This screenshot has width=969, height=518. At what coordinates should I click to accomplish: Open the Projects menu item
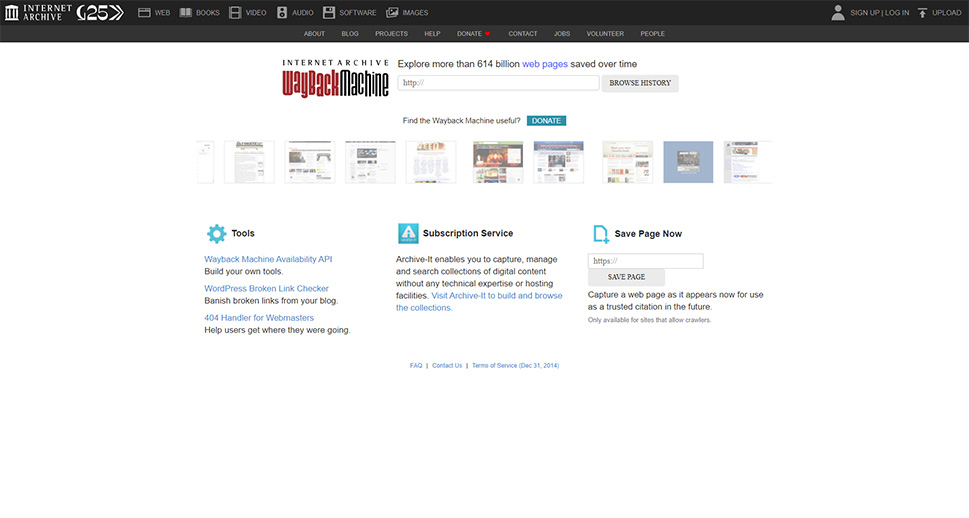tap(391, 33)
